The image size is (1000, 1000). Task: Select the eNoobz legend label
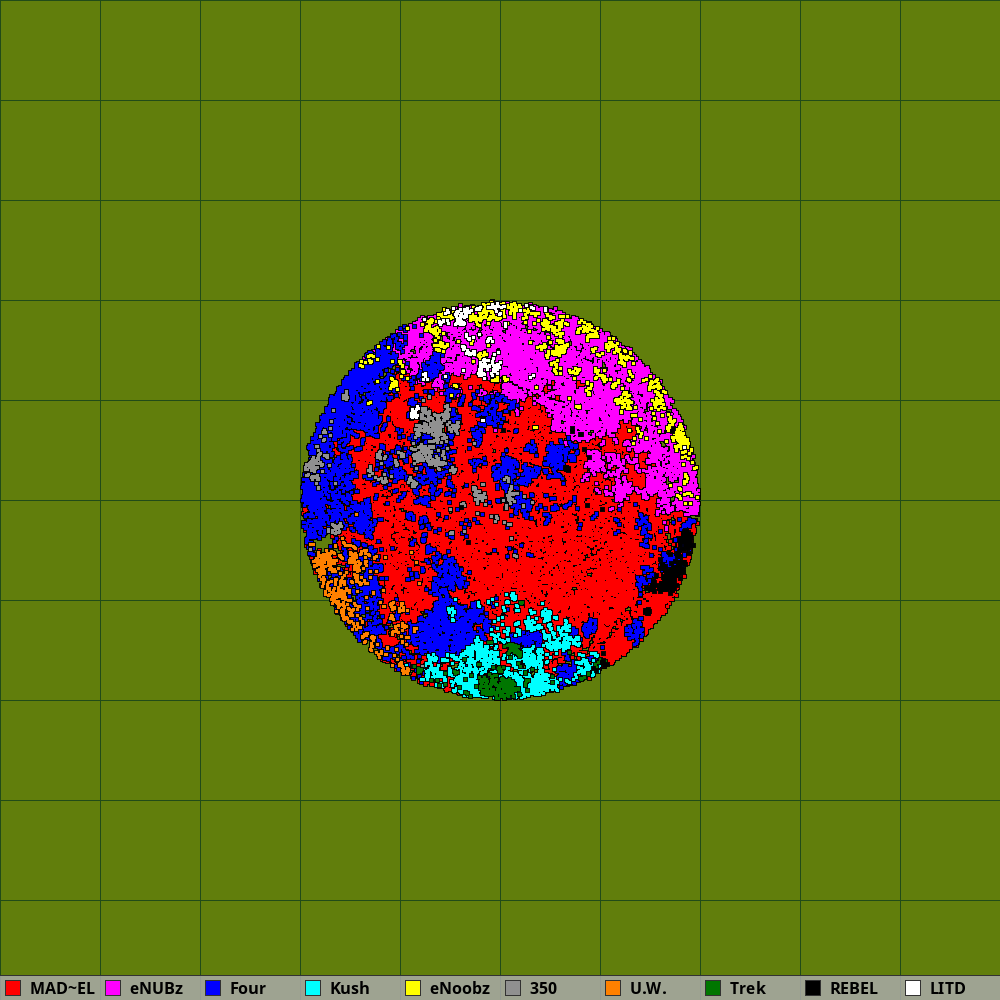[x=459, y=988]
